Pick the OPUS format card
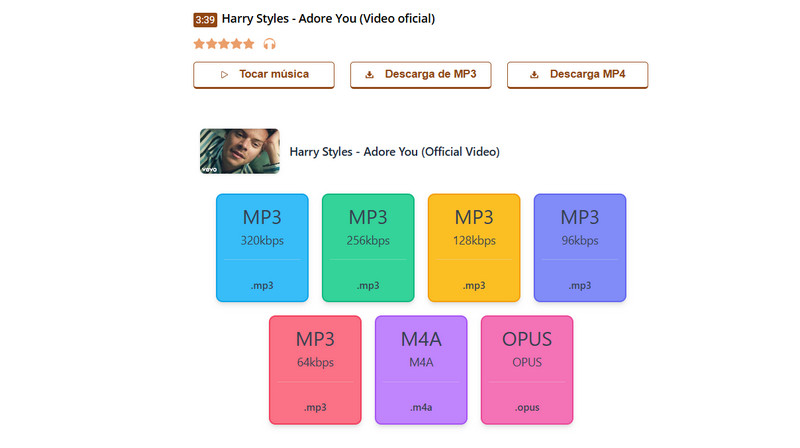The height and width of the screenshot is (448, 800). click(527, 369)
